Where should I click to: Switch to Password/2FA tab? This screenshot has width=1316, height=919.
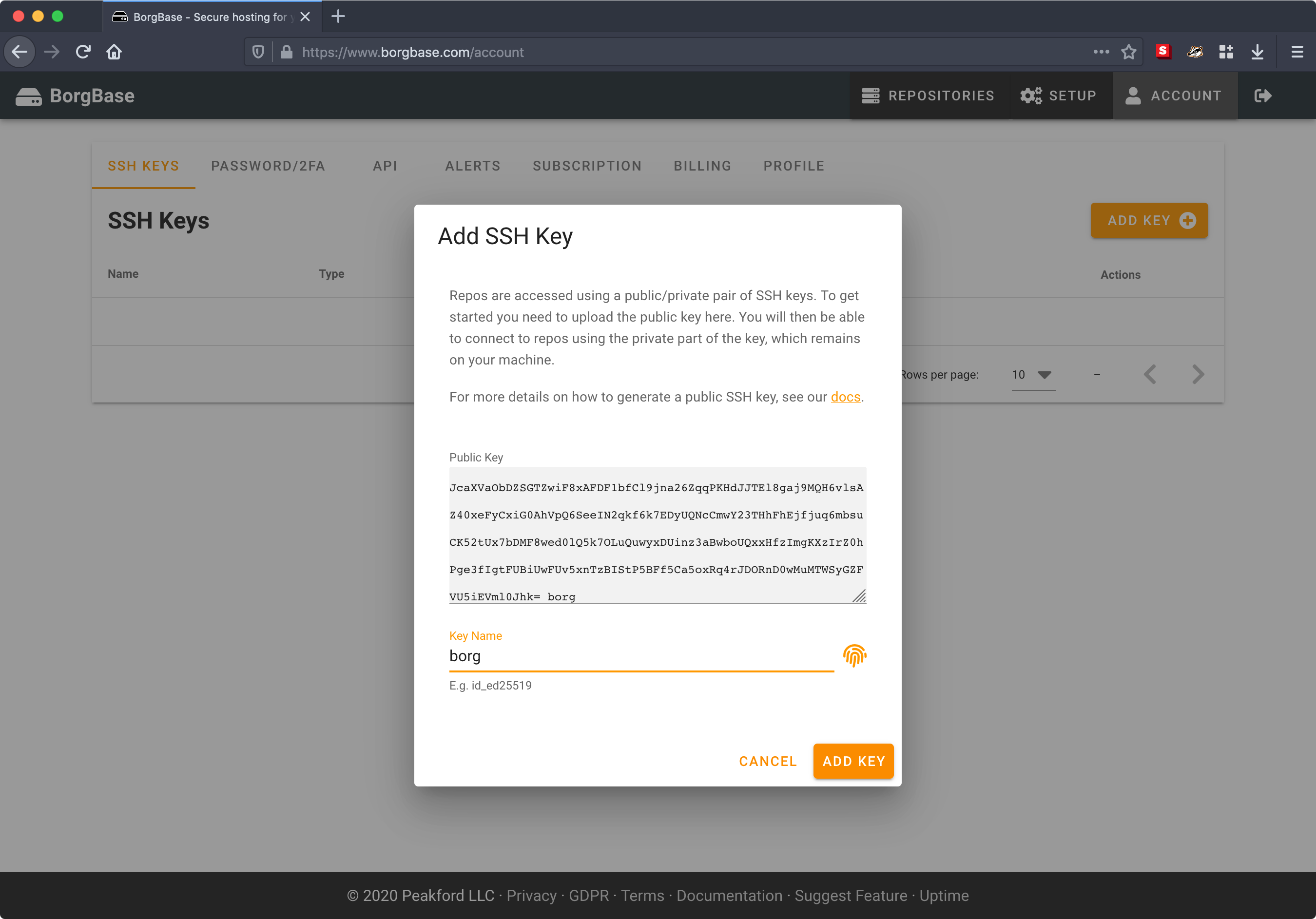268,166
